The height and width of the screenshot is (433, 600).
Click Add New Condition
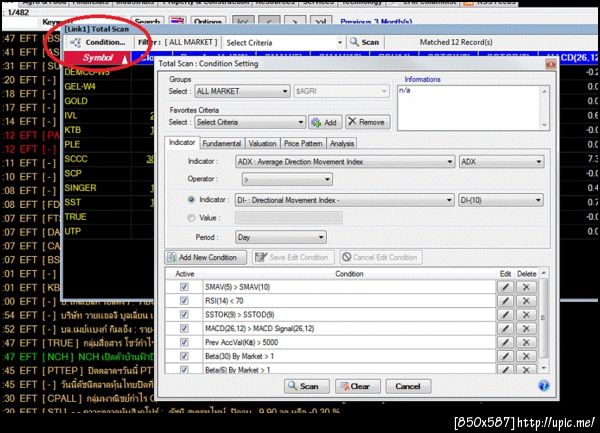(x=206, y=257)
